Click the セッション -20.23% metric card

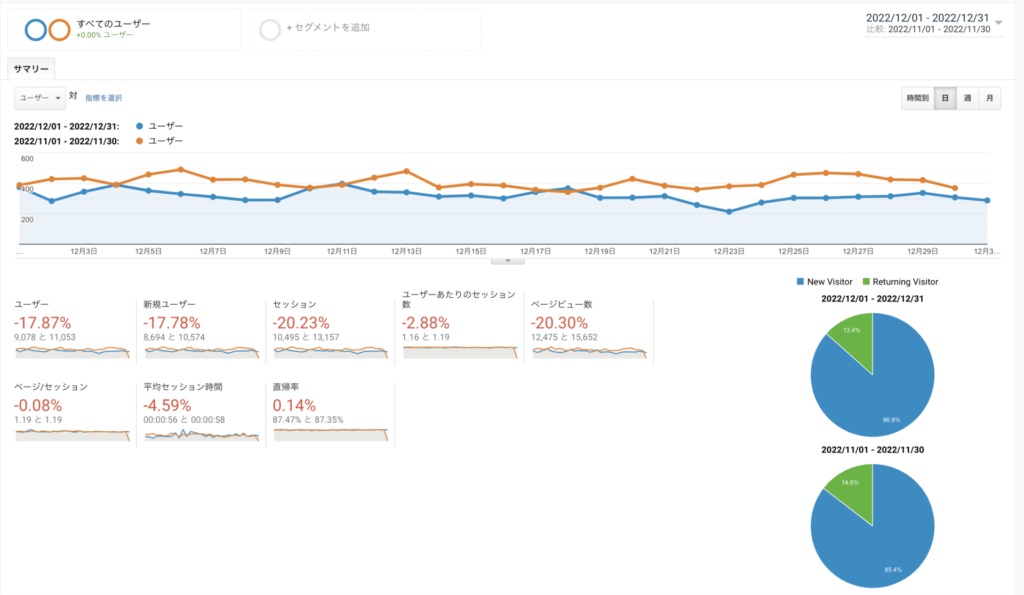pyautogui.click(x=330, y=330)
